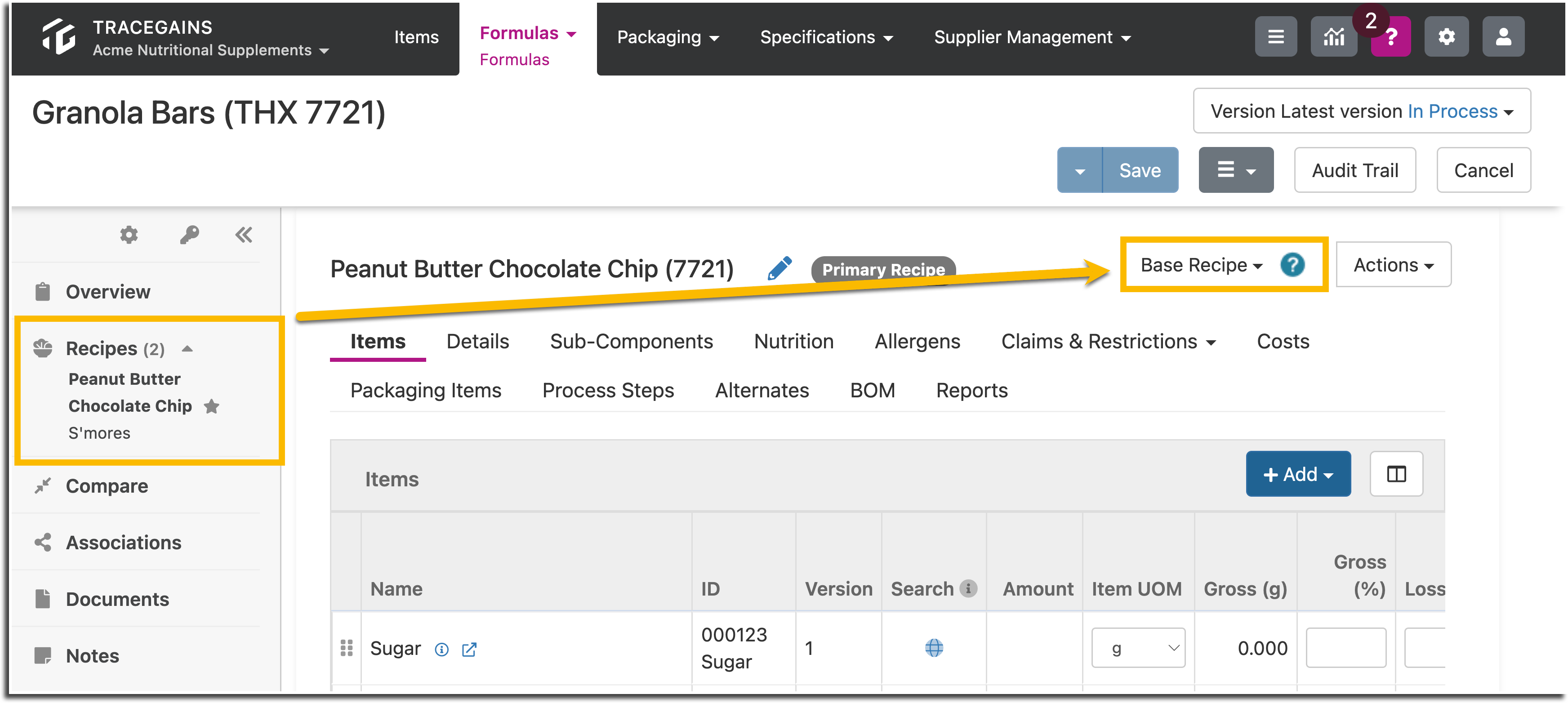1568x703 pixels.
Task: Toggle the column layout view button
Action: click(1396, 474)
